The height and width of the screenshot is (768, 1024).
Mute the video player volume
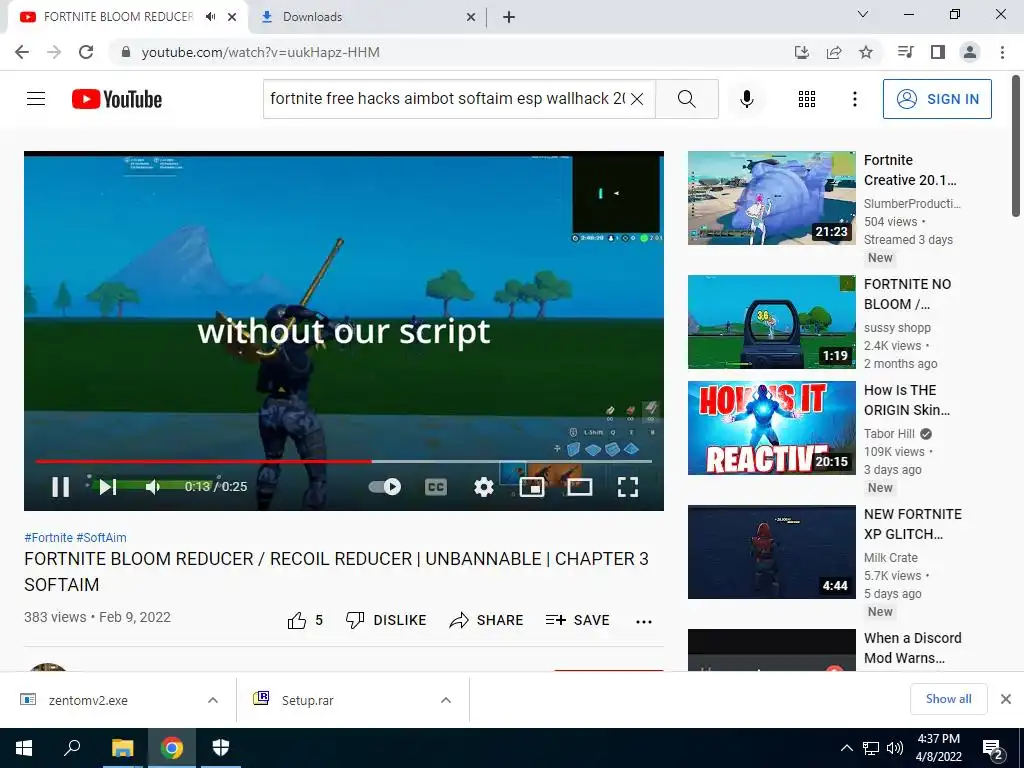(152, 487)
